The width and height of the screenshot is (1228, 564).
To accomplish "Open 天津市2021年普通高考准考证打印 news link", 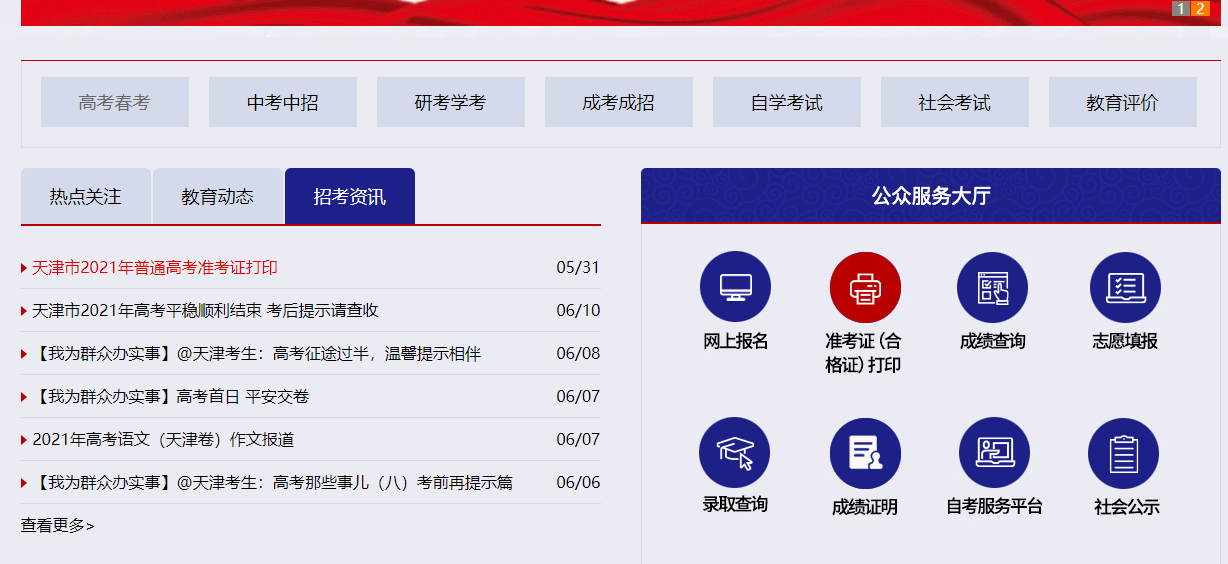I will [155, 268].
